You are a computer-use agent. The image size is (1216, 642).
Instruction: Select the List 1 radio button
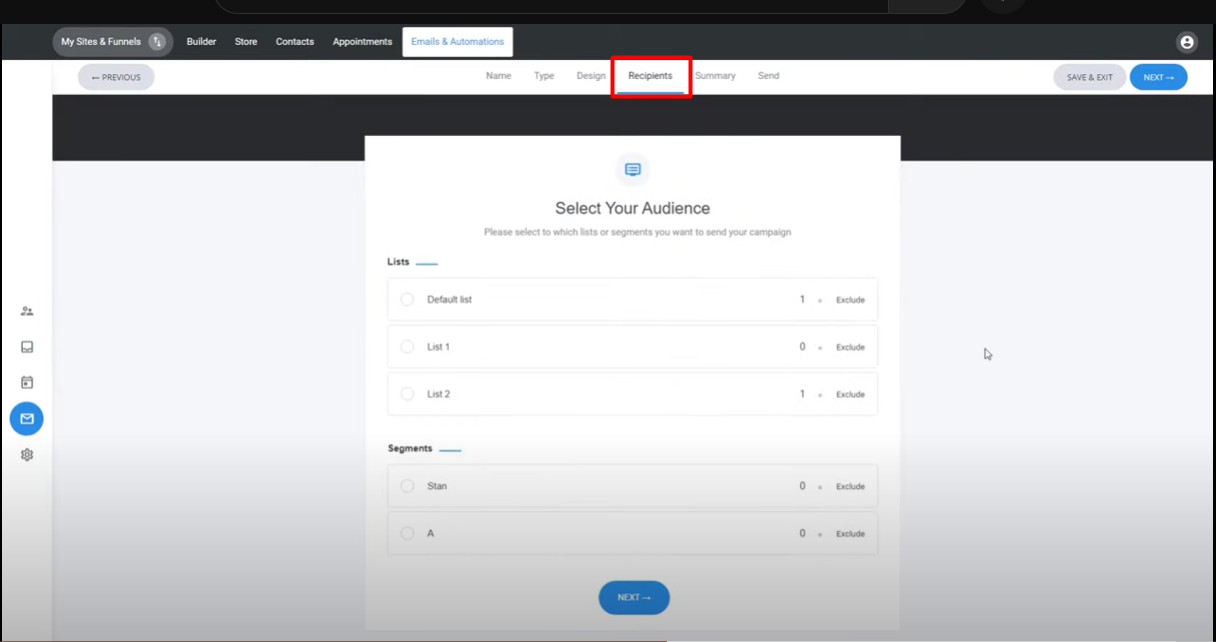pos(407,347)
